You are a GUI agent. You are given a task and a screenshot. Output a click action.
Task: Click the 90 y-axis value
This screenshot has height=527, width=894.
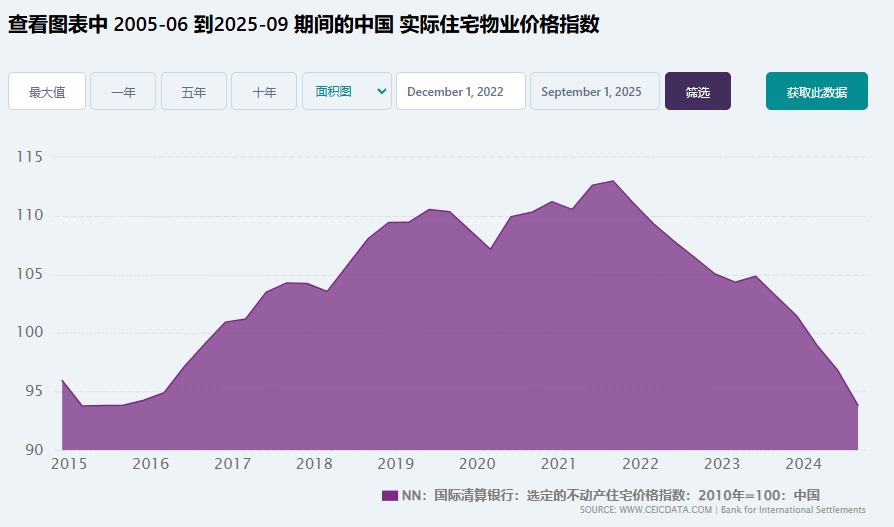34,450
